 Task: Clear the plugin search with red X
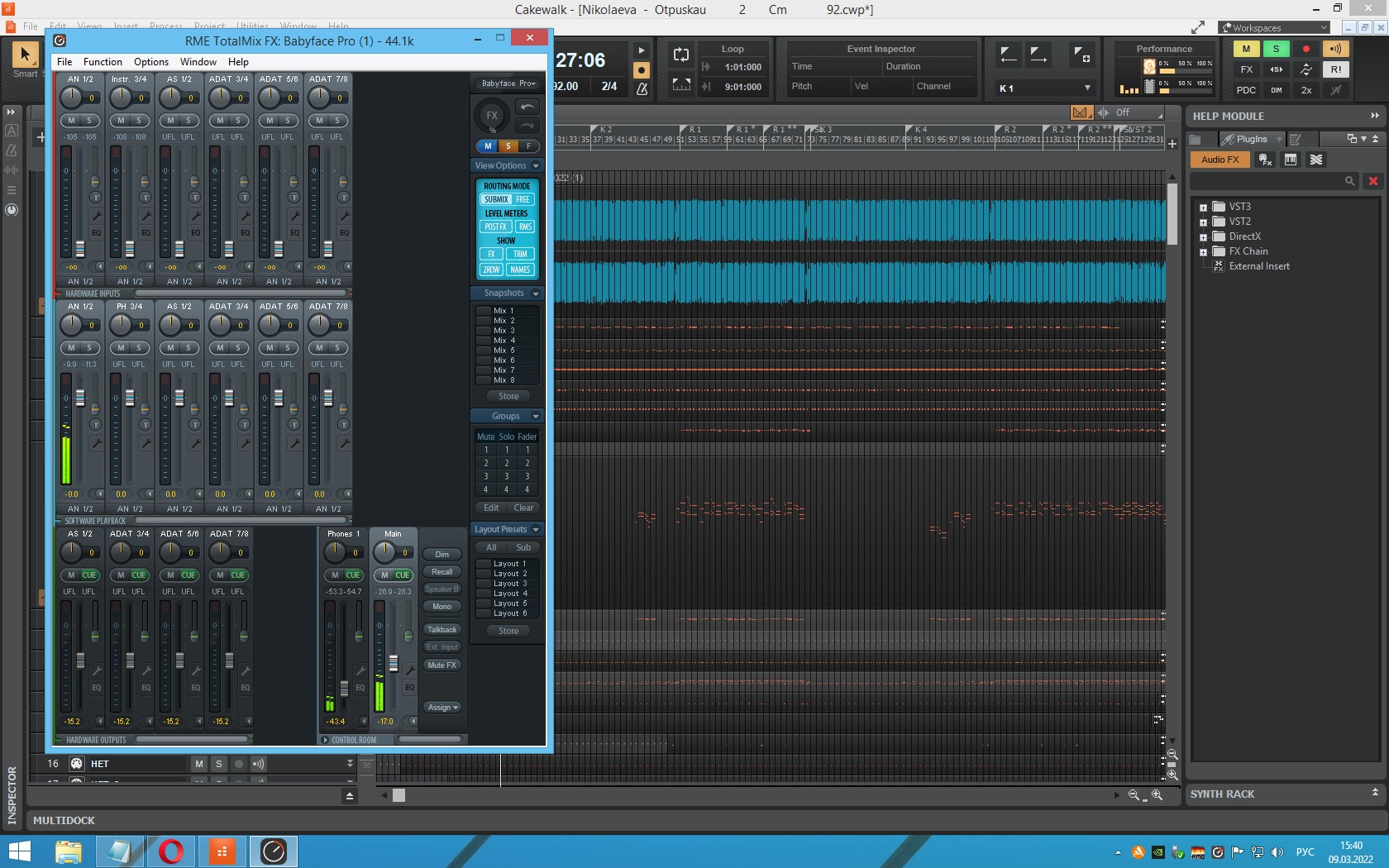click(1373, 180)
